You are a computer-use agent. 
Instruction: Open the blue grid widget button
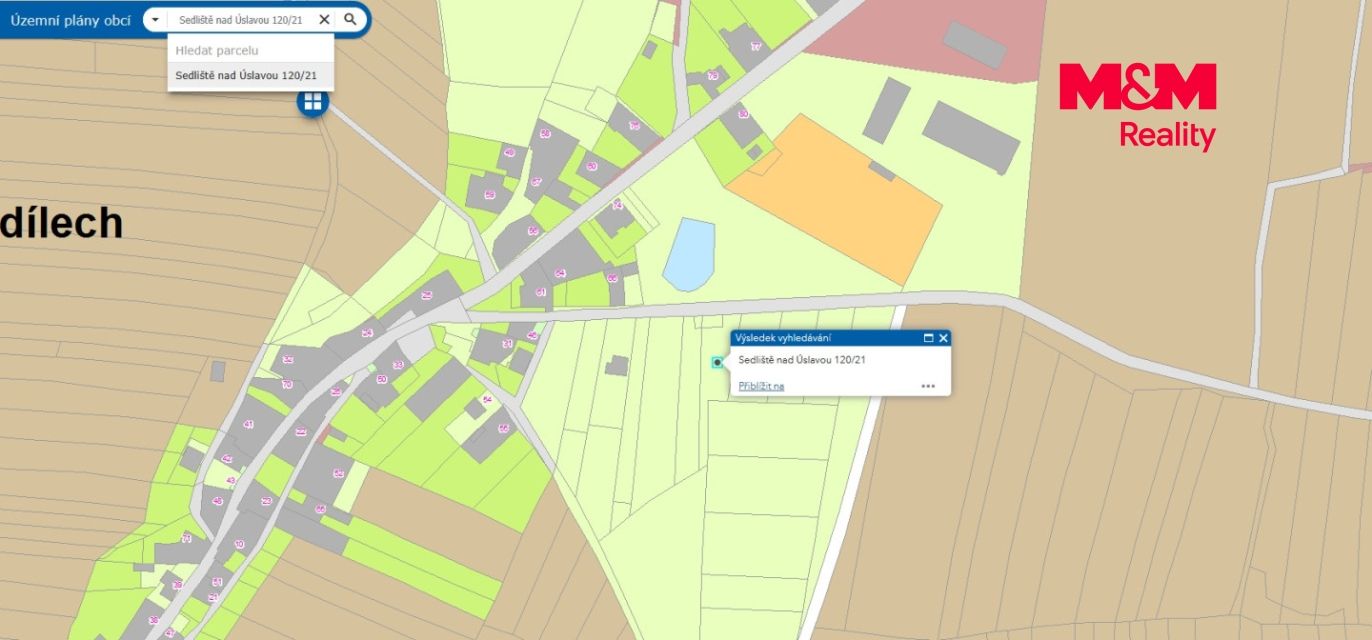point(313,101)
